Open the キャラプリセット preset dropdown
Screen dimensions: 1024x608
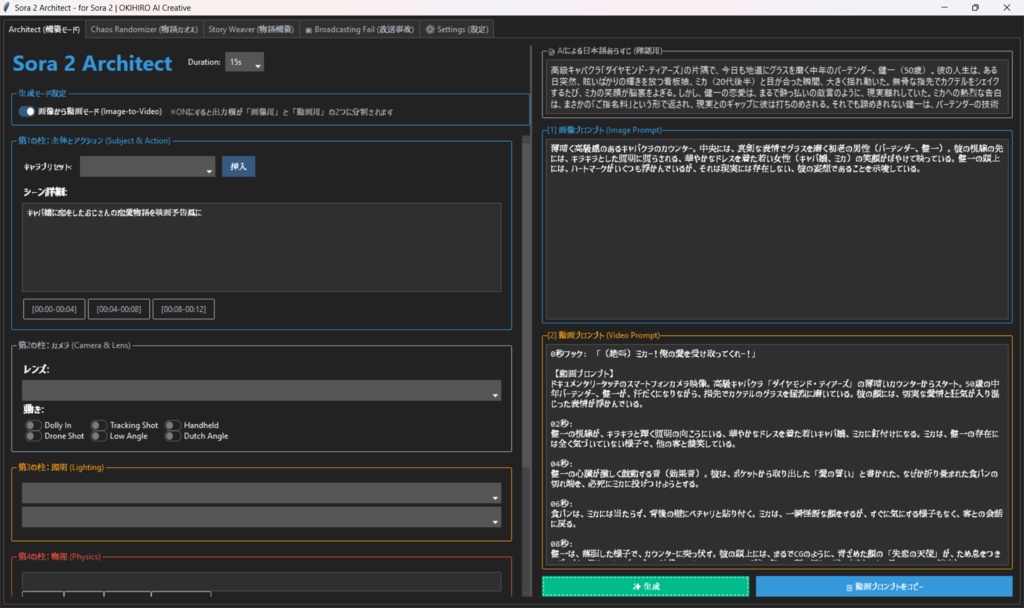point(146,166)
